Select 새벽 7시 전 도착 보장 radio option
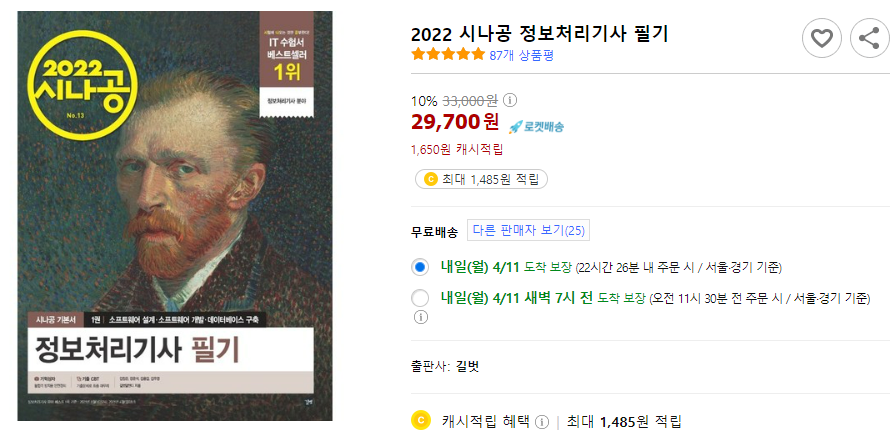The height and width of the screenshot is (444, 890). click(x=420, y=298)
